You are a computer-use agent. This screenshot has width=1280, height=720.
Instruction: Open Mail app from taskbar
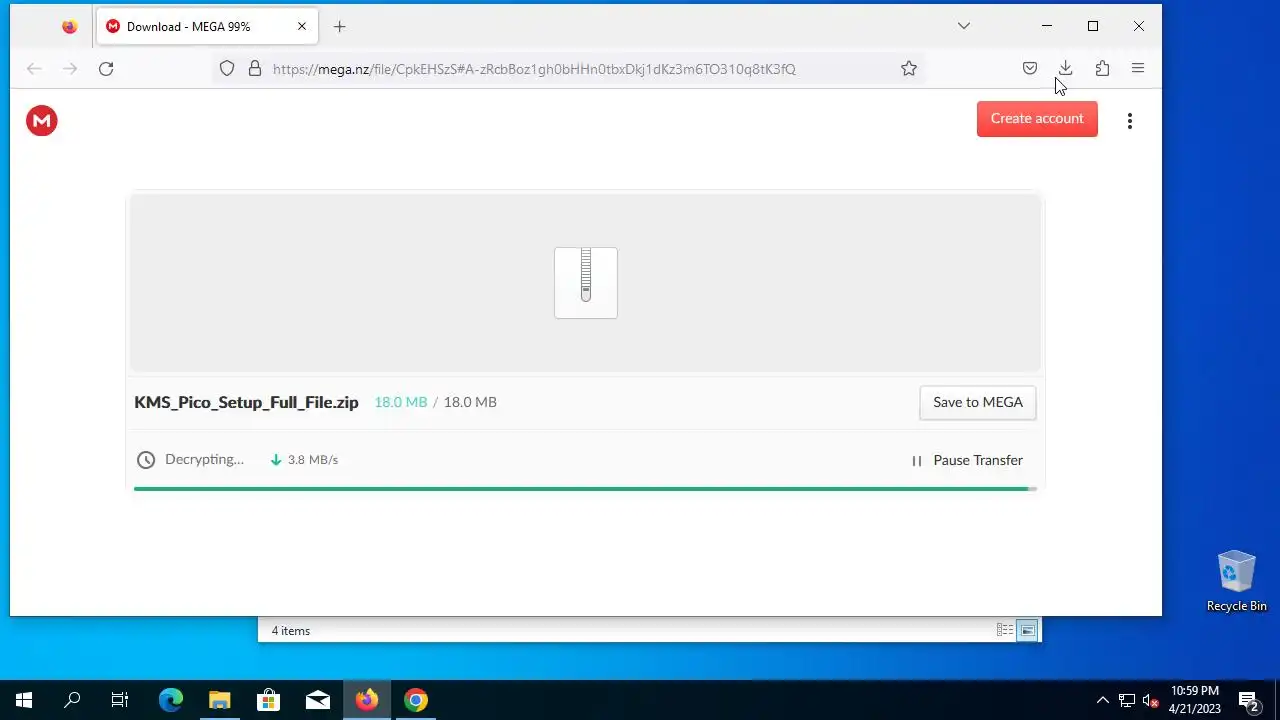(x=318, y=700)
